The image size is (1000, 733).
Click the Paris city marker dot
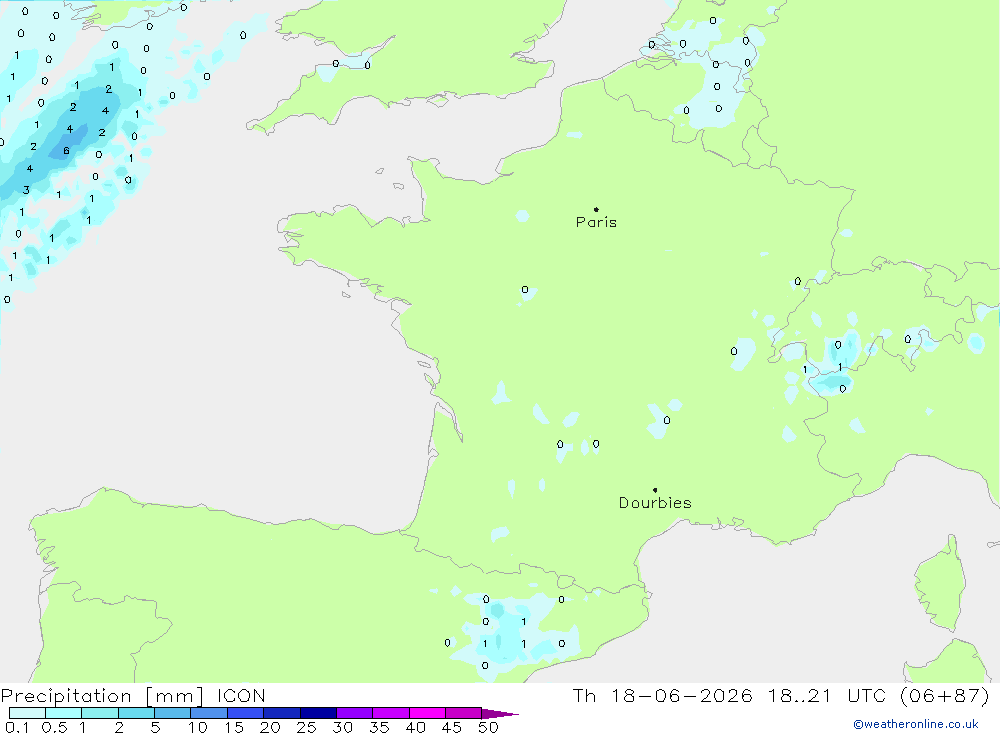[x=596, y=209]
